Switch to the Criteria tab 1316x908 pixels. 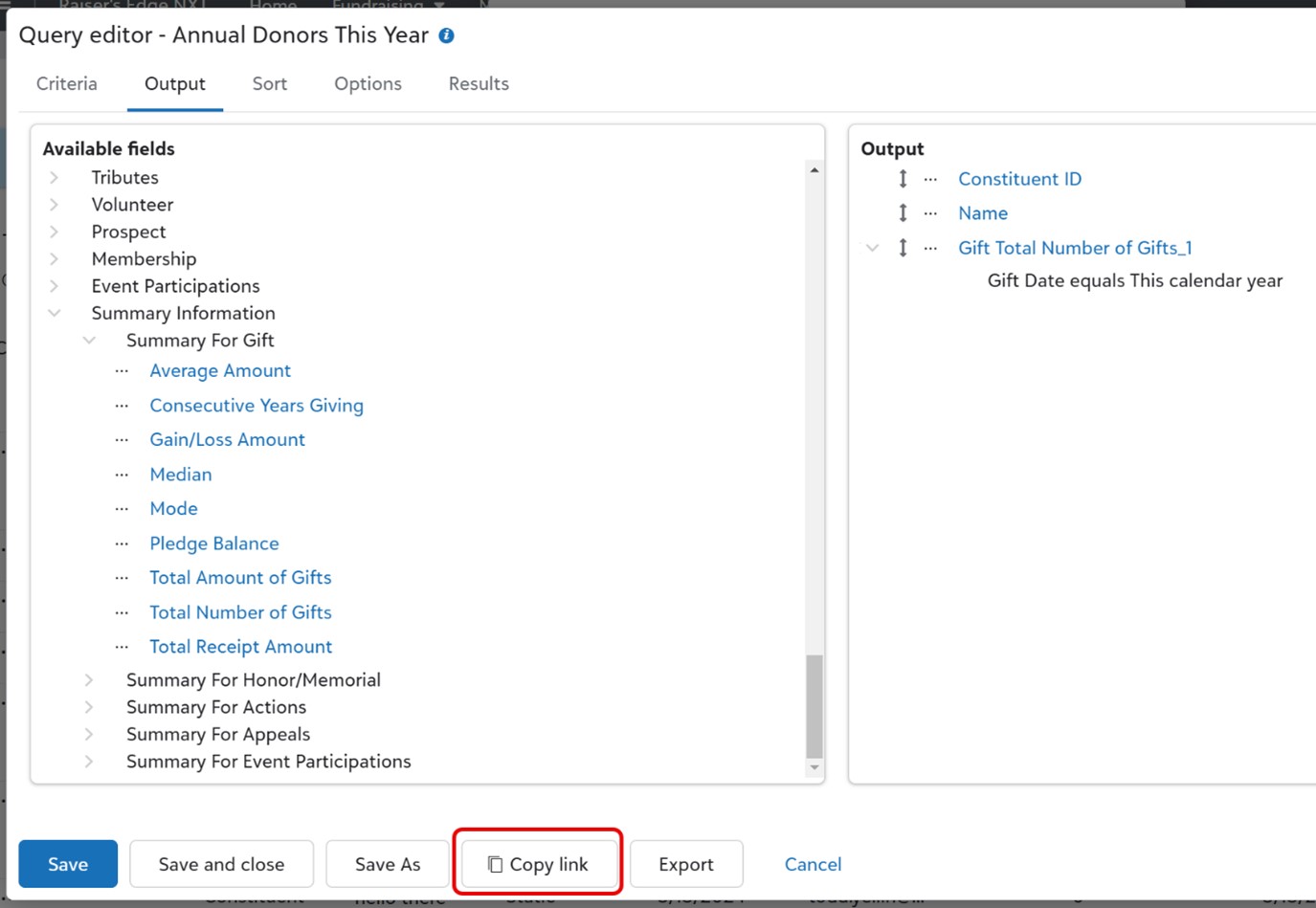point(67,84)
